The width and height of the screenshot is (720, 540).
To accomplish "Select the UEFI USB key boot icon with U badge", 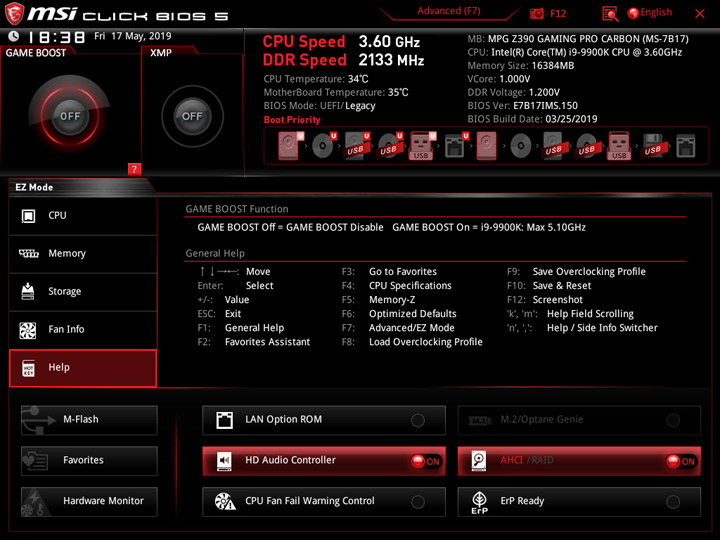I will click(x=422, y=146).
